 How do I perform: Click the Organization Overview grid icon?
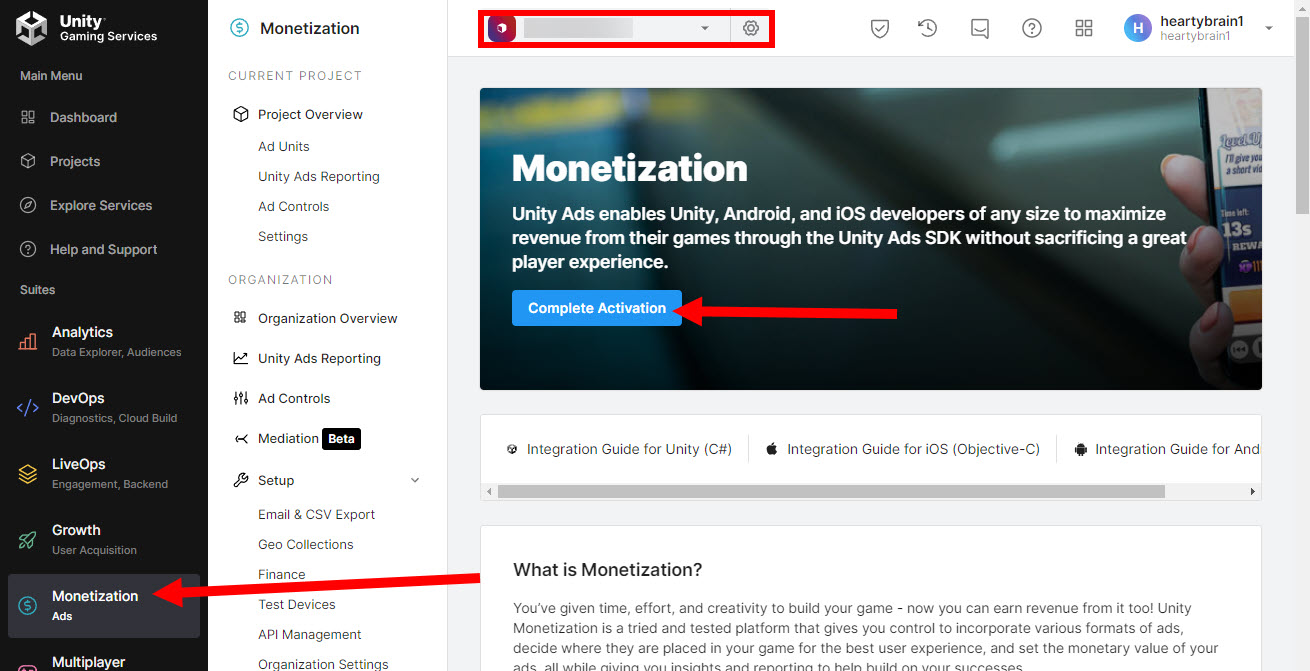[240, 318]
